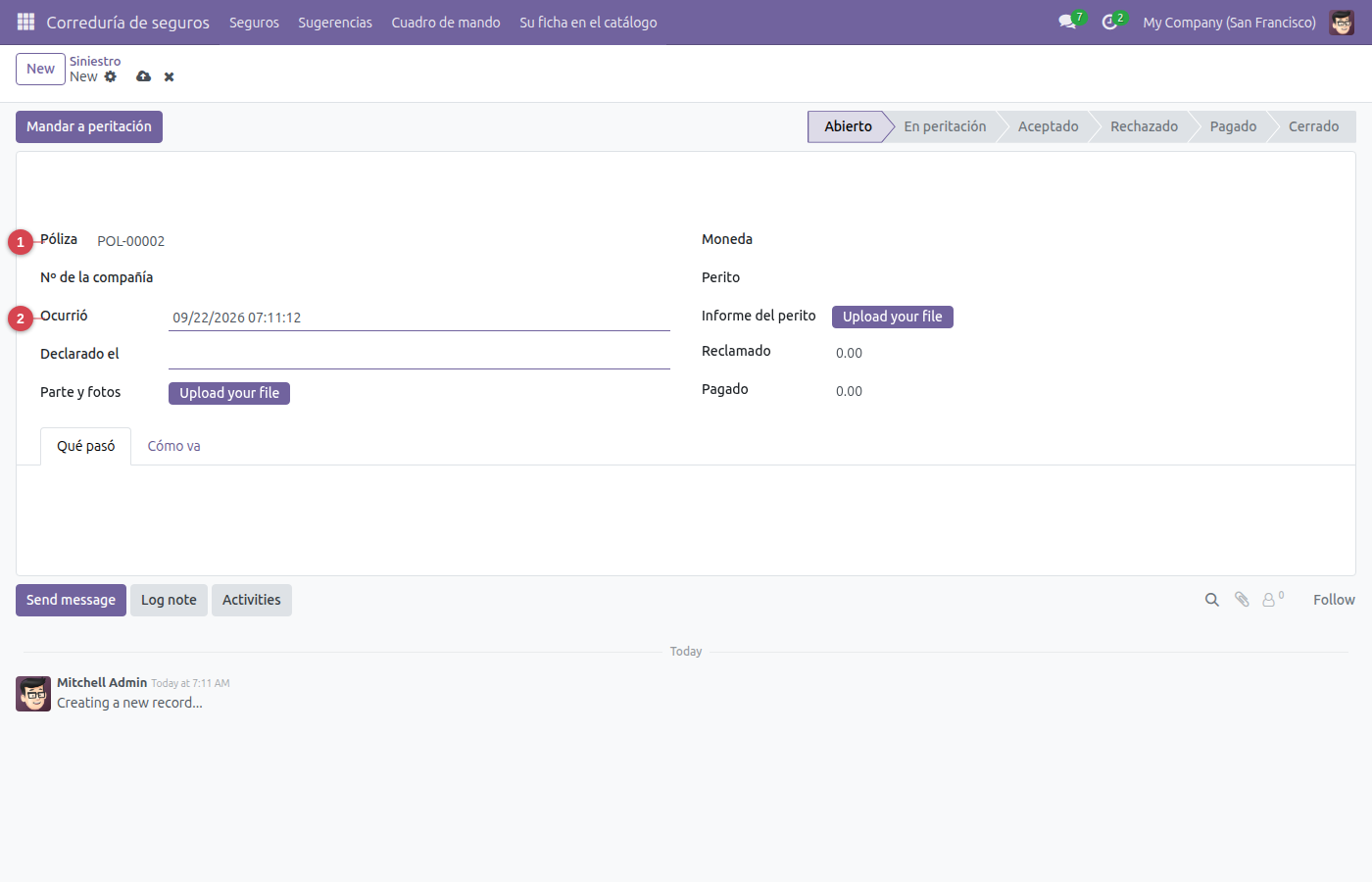Open the Seguros menu
The height and width of the screenshot is (882, 1372).
254,22
